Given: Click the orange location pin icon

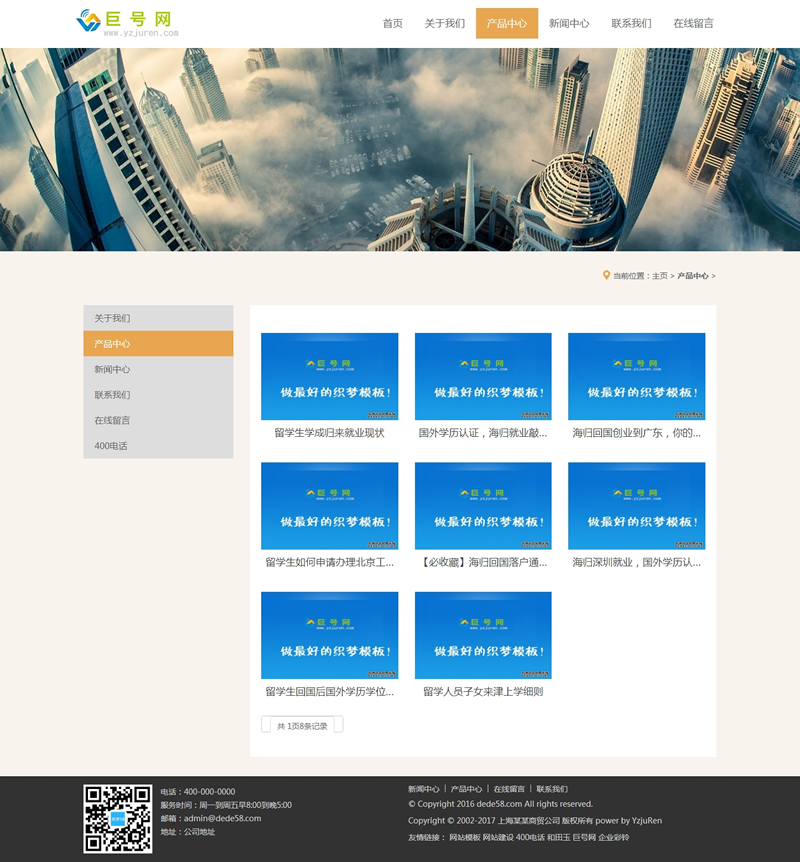Looking at the screenshot, I should coord(606,275).
